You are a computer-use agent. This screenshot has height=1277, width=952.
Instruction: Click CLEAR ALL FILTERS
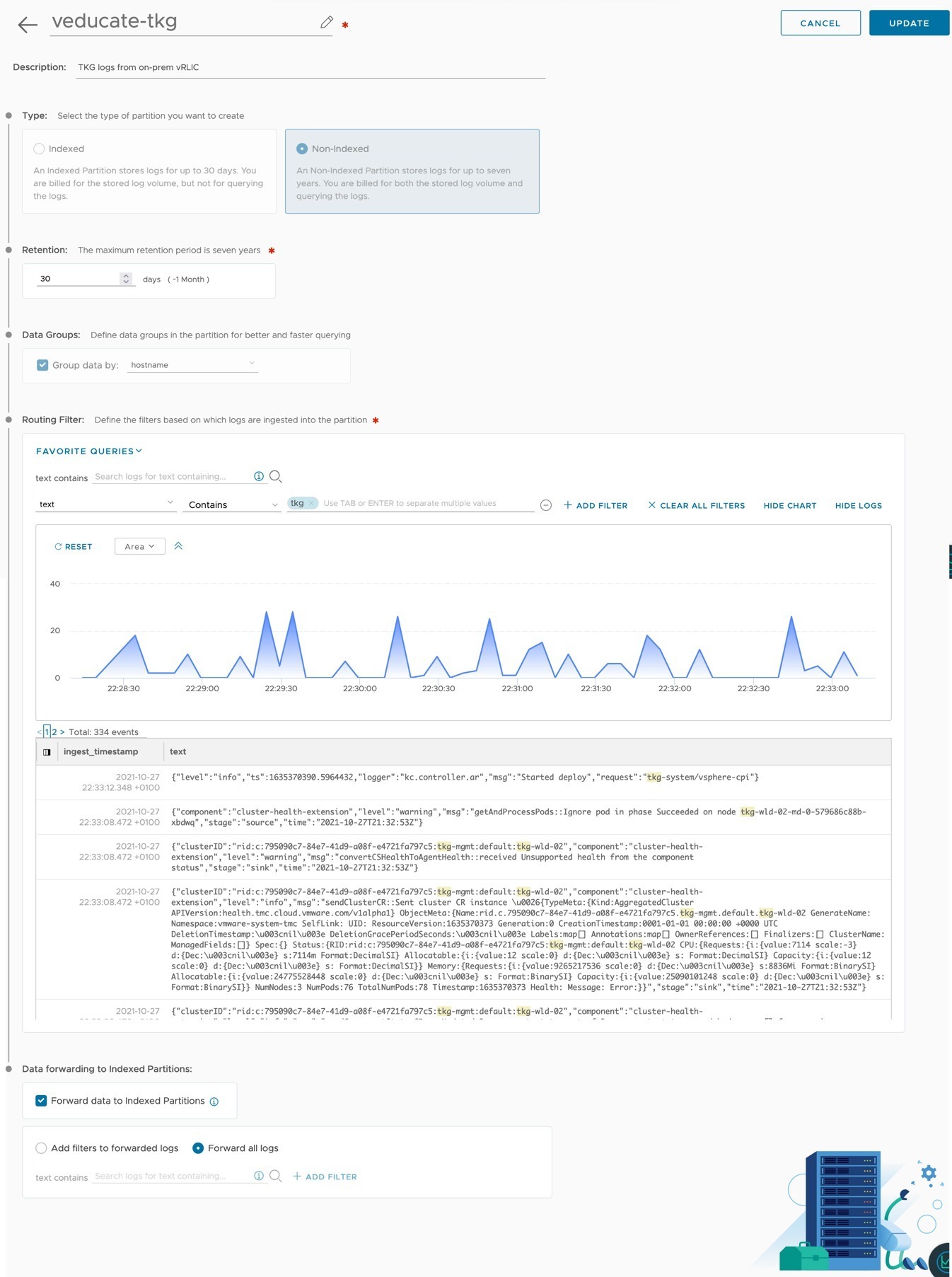697,505
